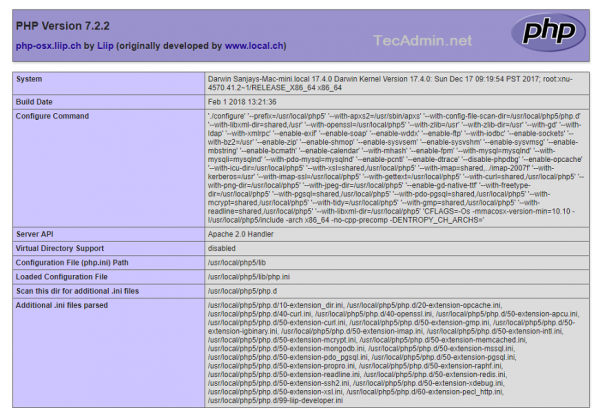Select the System row label
600x408 pixels.
[32, 77]
